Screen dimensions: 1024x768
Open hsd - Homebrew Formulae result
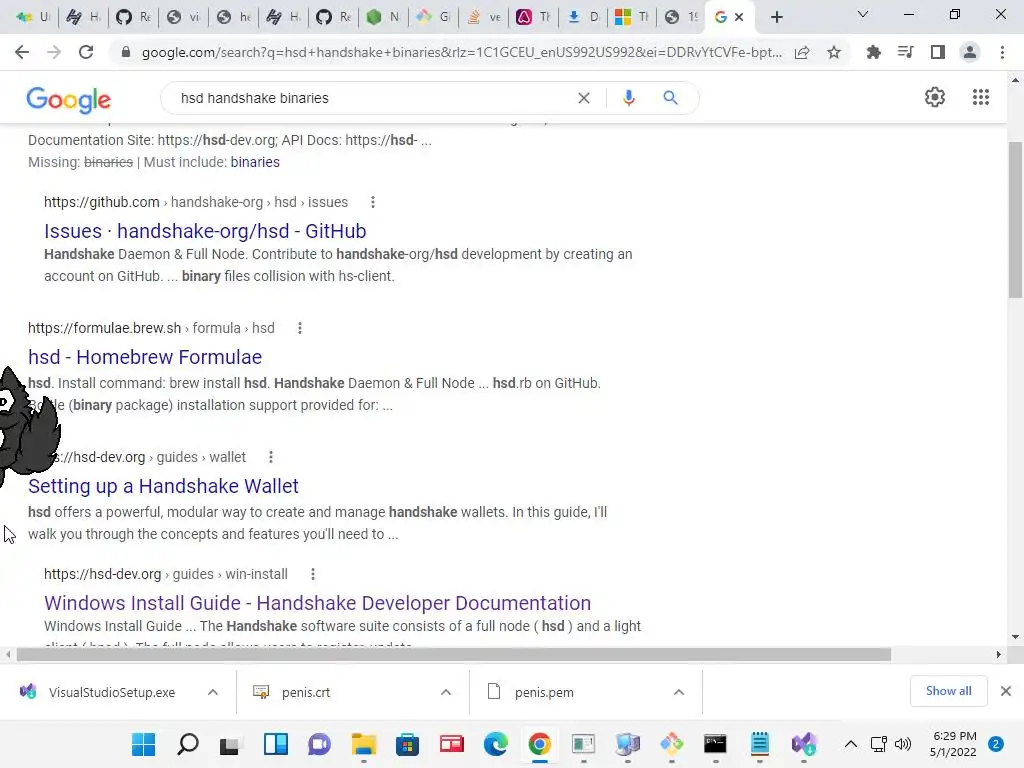click(145, 357)
